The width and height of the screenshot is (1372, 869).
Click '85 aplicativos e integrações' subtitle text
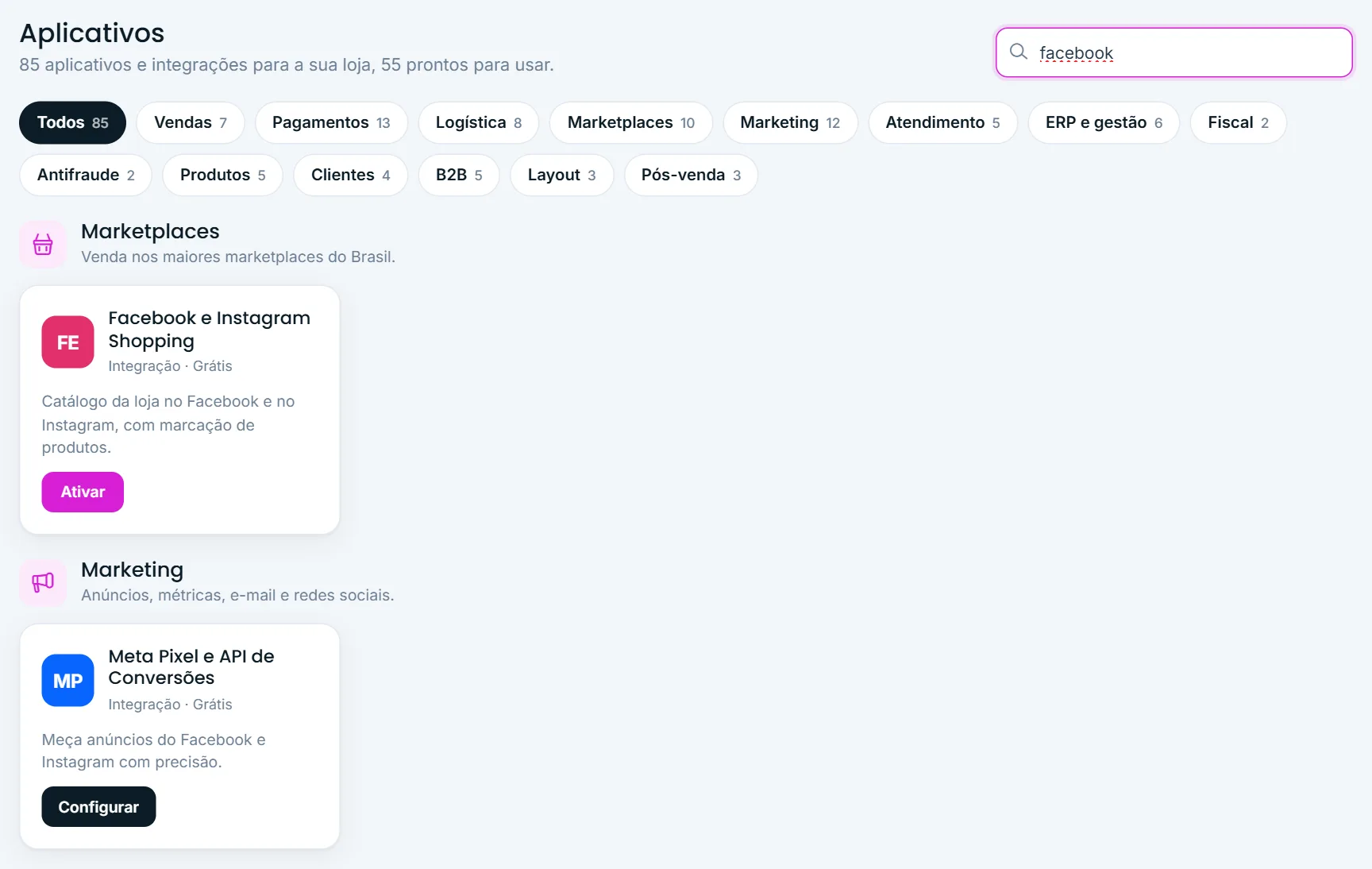287,65
